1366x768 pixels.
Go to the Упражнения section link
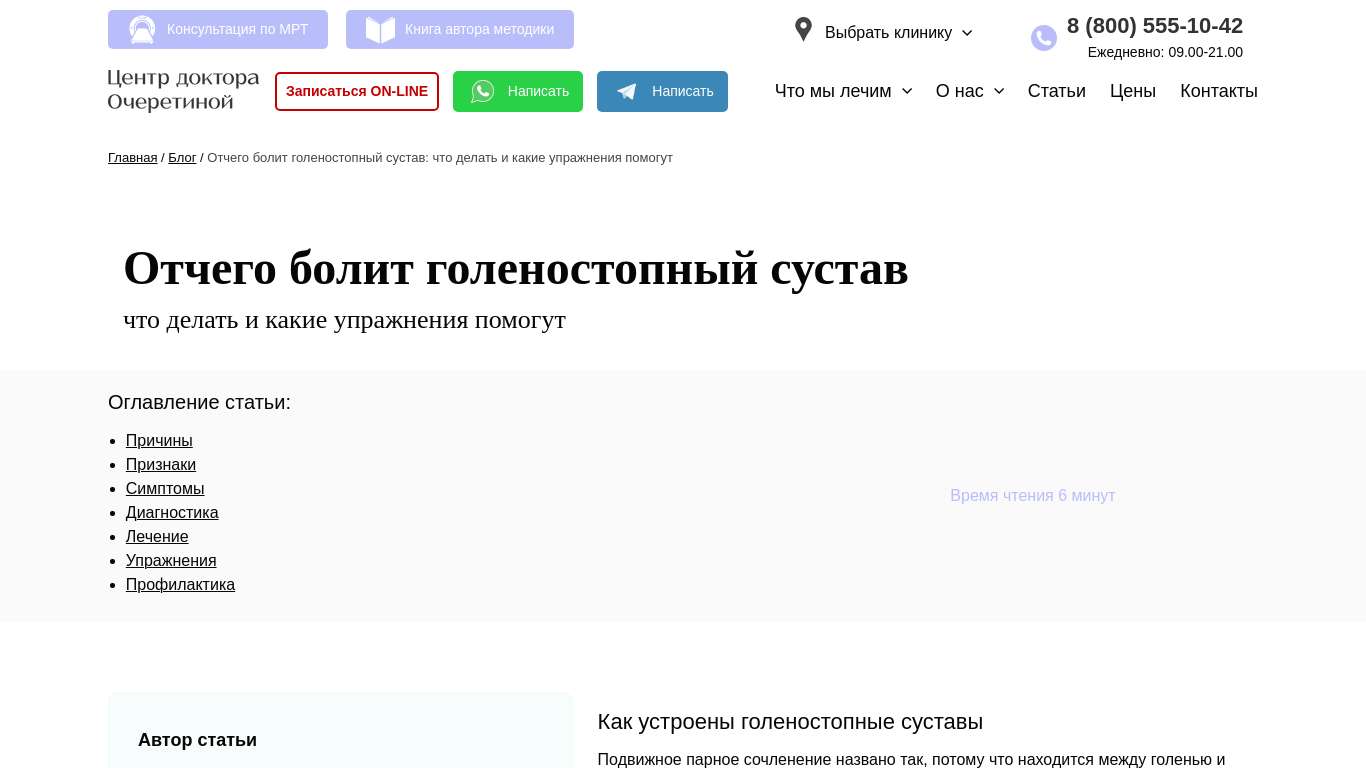pos(171,561)
